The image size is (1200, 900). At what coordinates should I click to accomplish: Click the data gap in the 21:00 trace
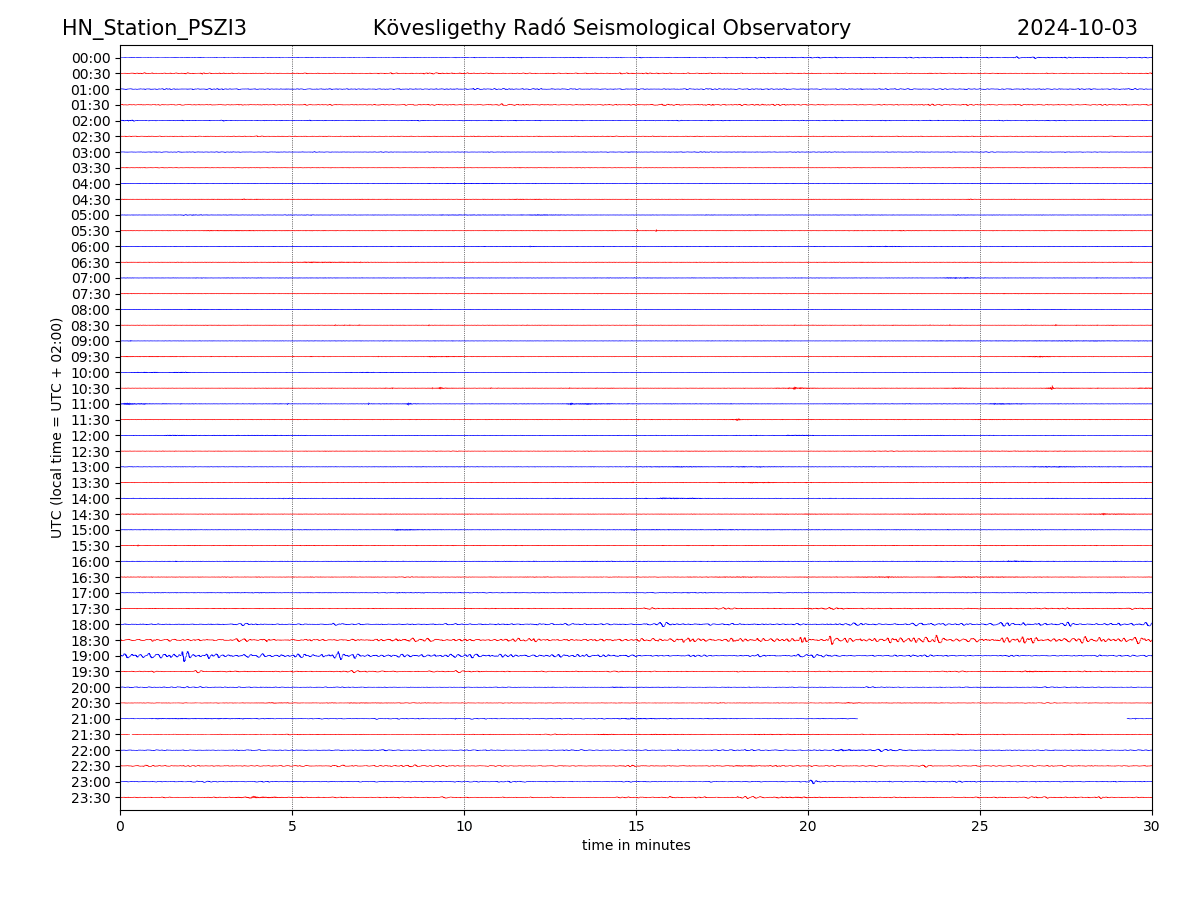click(x=991, y=718)
